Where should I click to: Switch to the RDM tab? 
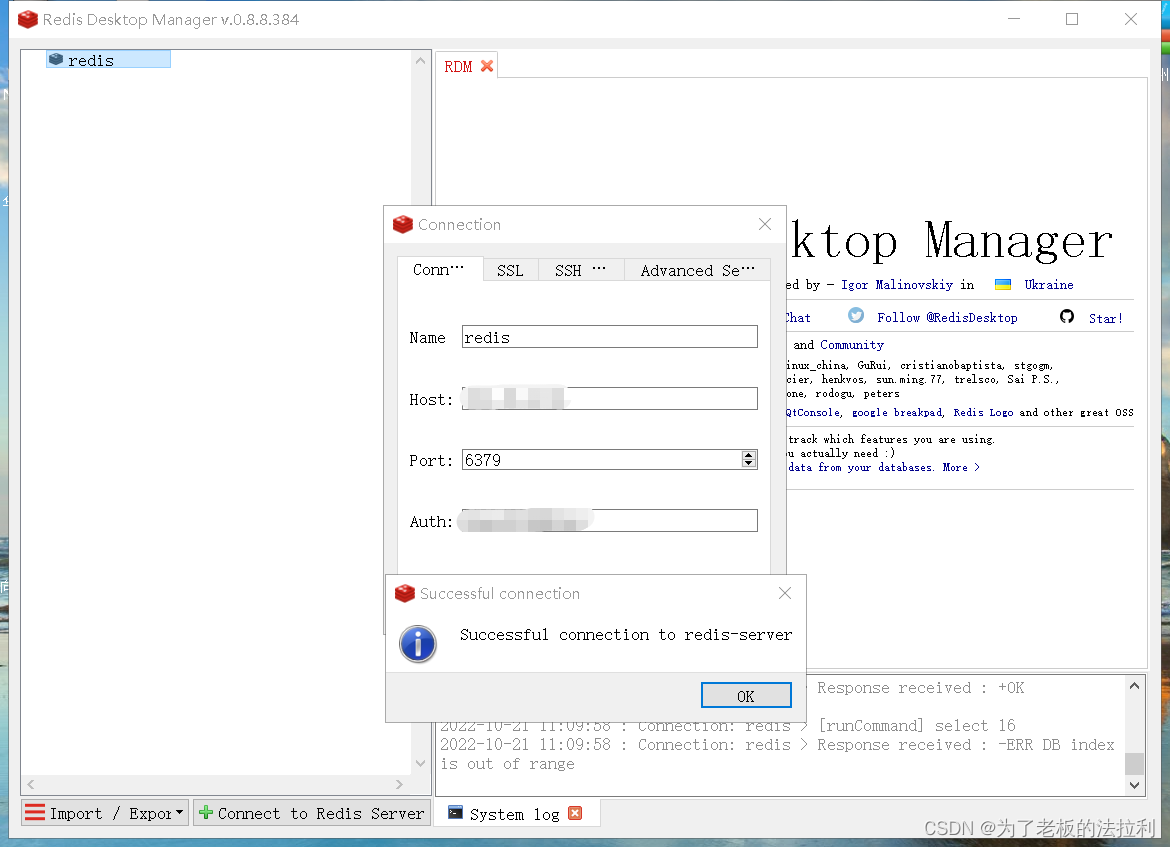click(458, 66)
